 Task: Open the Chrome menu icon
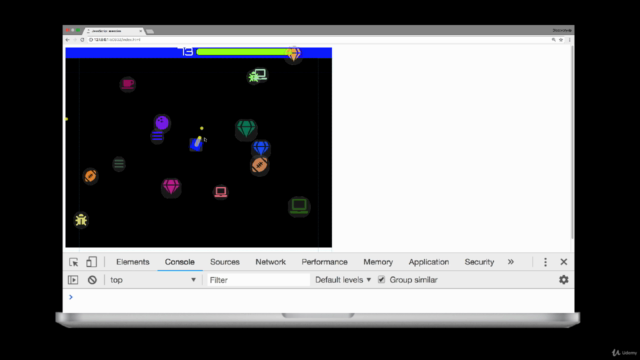[x=569, y=40]
